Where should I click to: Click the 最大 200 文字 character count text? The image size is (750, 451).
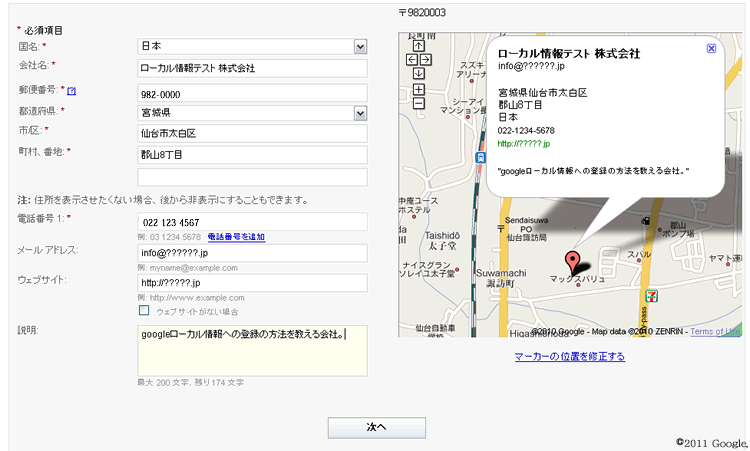pyautogui.click(x=190, y=383)
